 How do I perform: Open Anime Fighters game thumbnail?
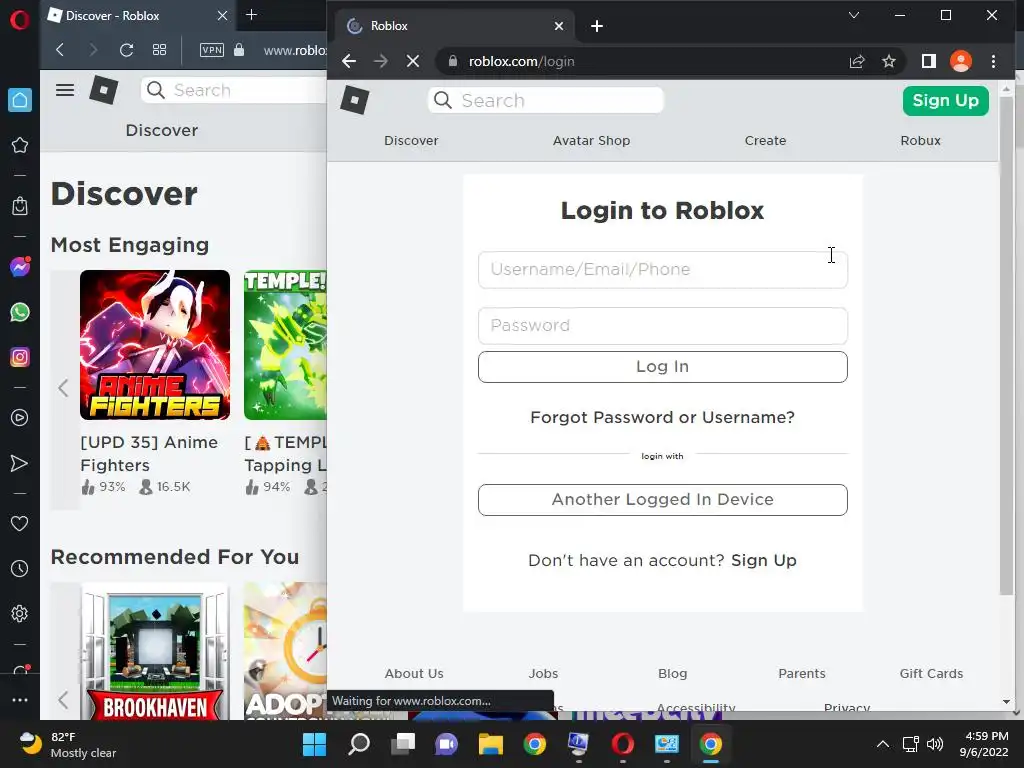(155, 345)
